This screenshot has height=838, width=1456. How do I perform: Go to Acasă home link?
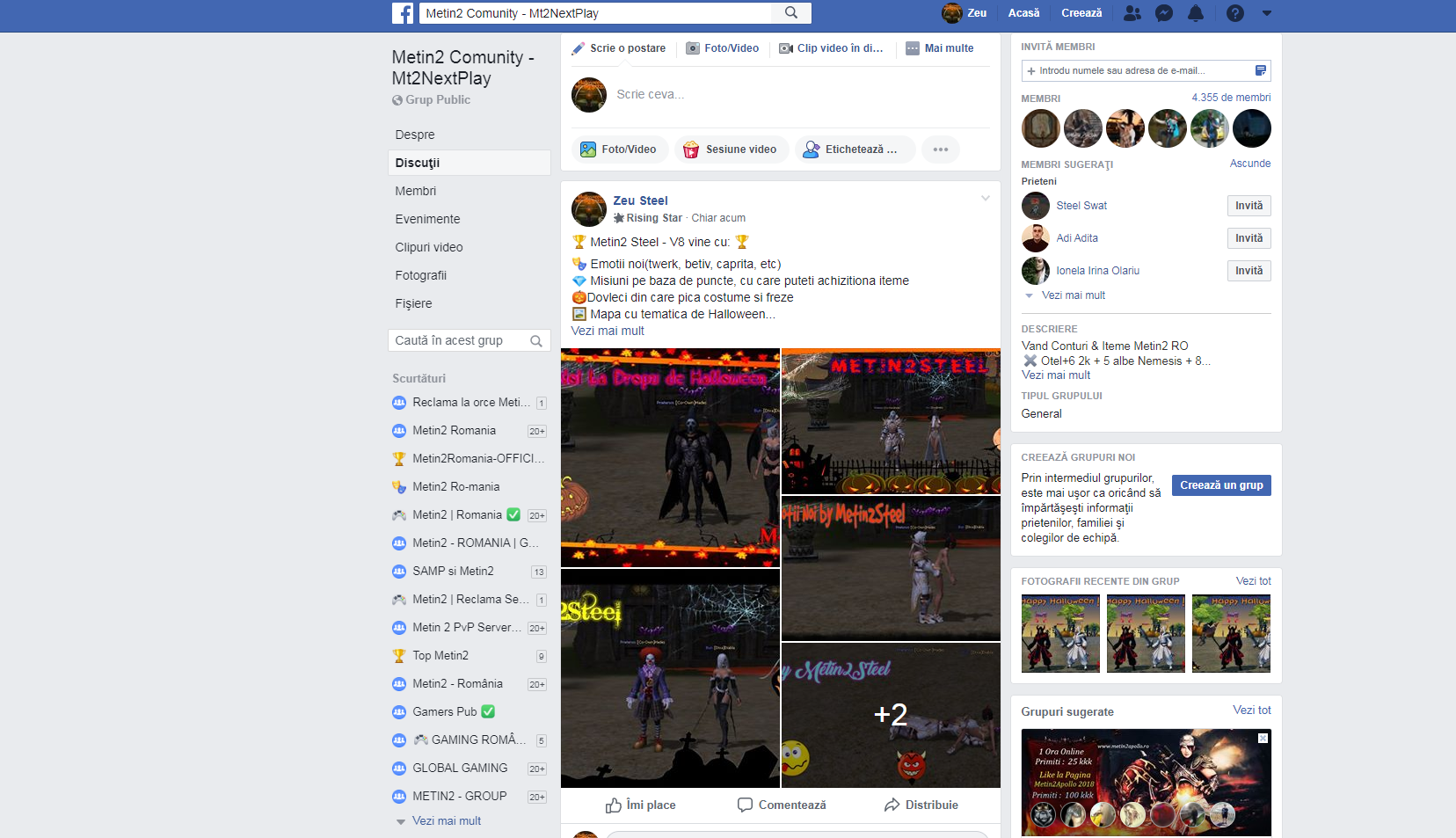(x=1023, y=13)
